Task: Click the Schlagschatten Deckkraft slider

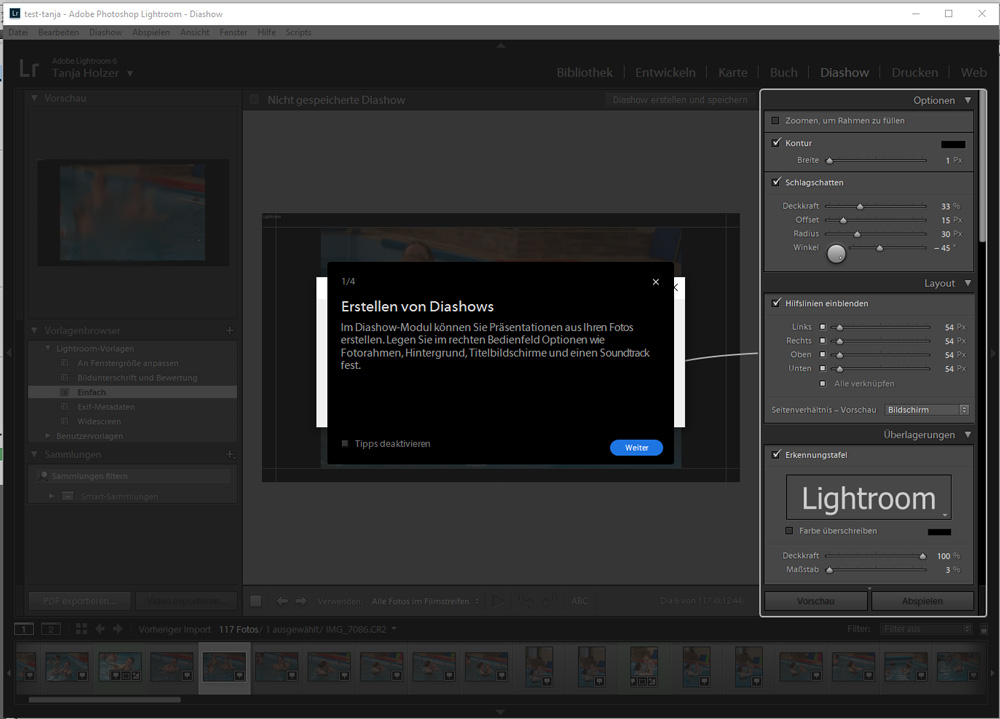Action: (876, 206)
